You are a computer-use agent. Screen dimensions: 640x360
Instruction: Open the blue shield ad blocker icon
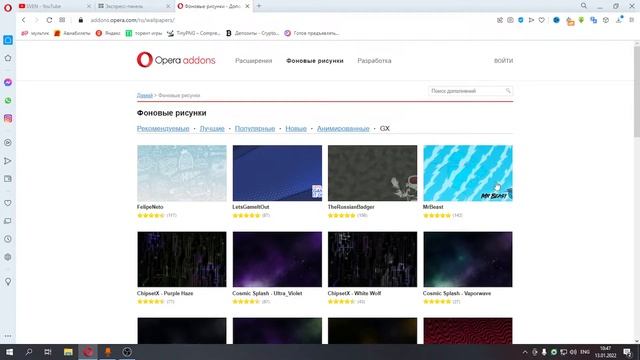(521, 20)
